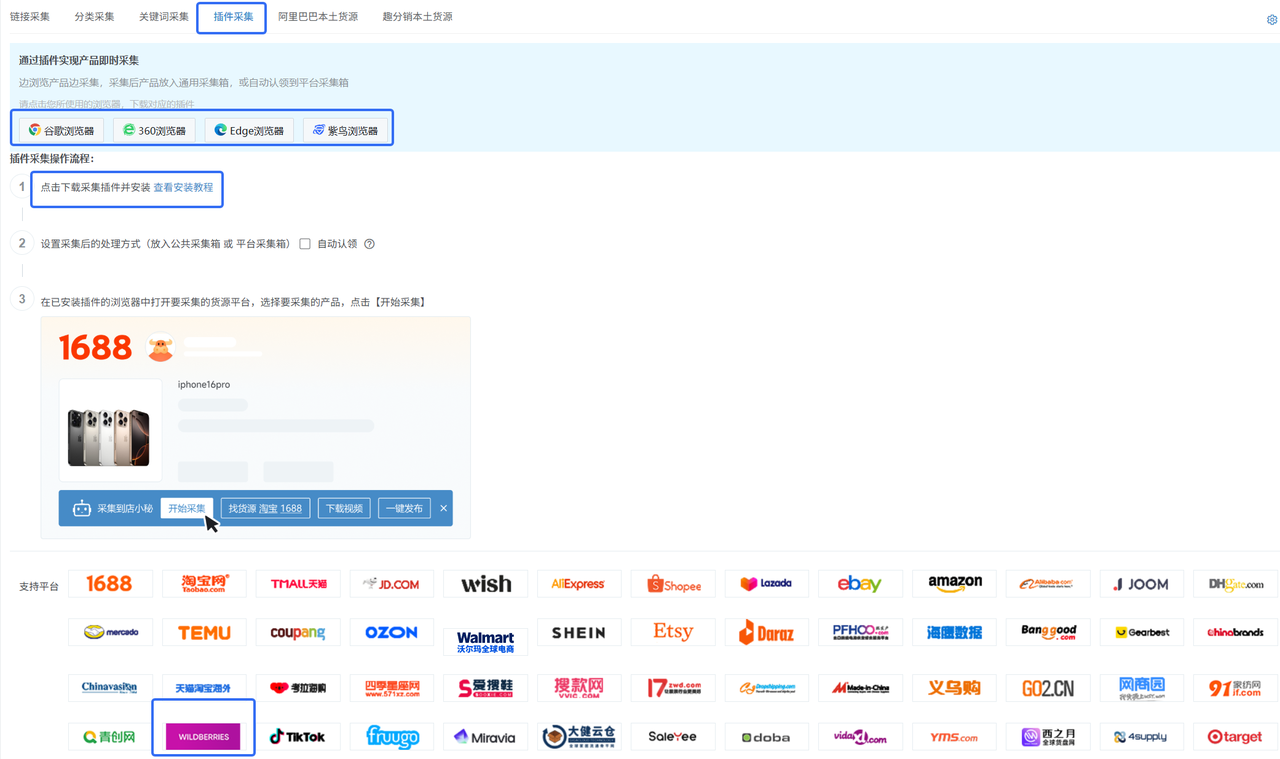This screenshot has height=759, width=1280.
Task: Choose the Doba platform logo
Action: pos(767,737)
